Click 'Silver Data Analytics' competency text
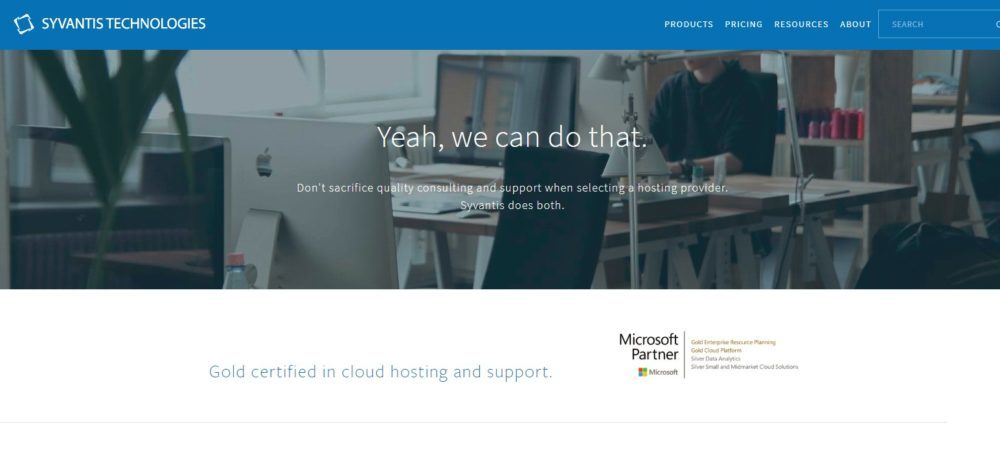 tap(716, 358)
